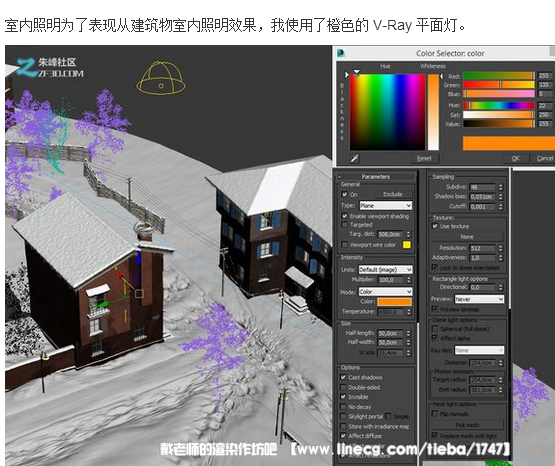Click the Whiteness vertical slider bar
Viewport: 555px width, 466px height.
coord(433,112)
